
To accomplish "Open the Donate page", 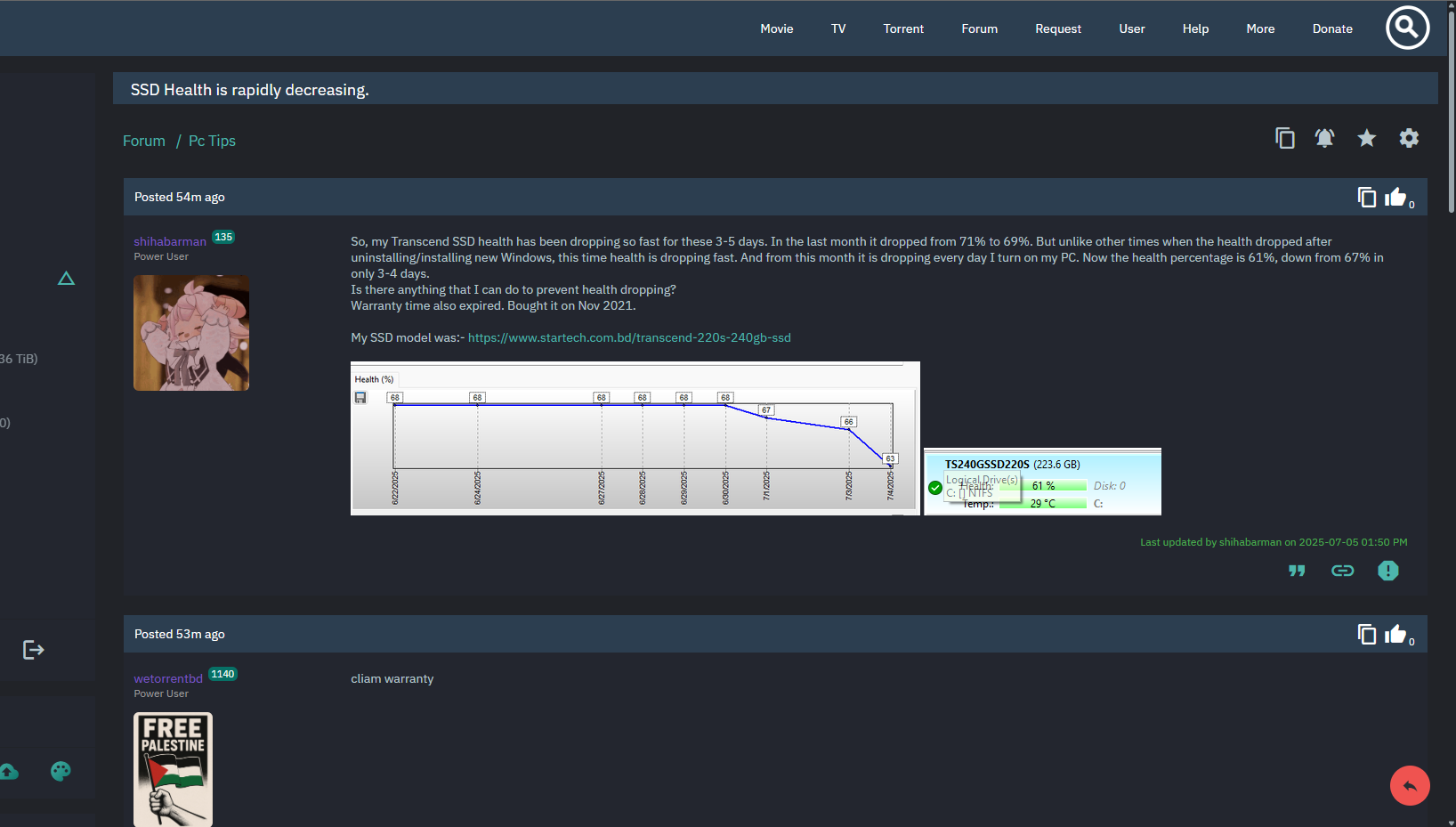I will (x=1332, y=28).
